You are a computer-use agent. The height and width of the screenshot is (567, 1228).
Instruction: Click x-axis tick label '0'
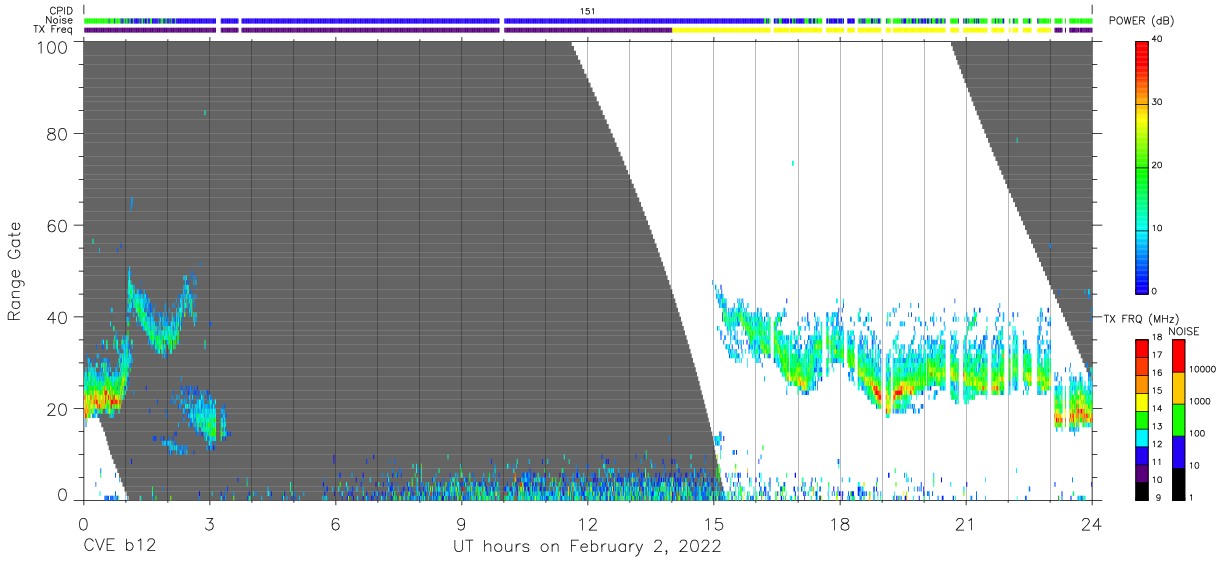tap(83, 524)
